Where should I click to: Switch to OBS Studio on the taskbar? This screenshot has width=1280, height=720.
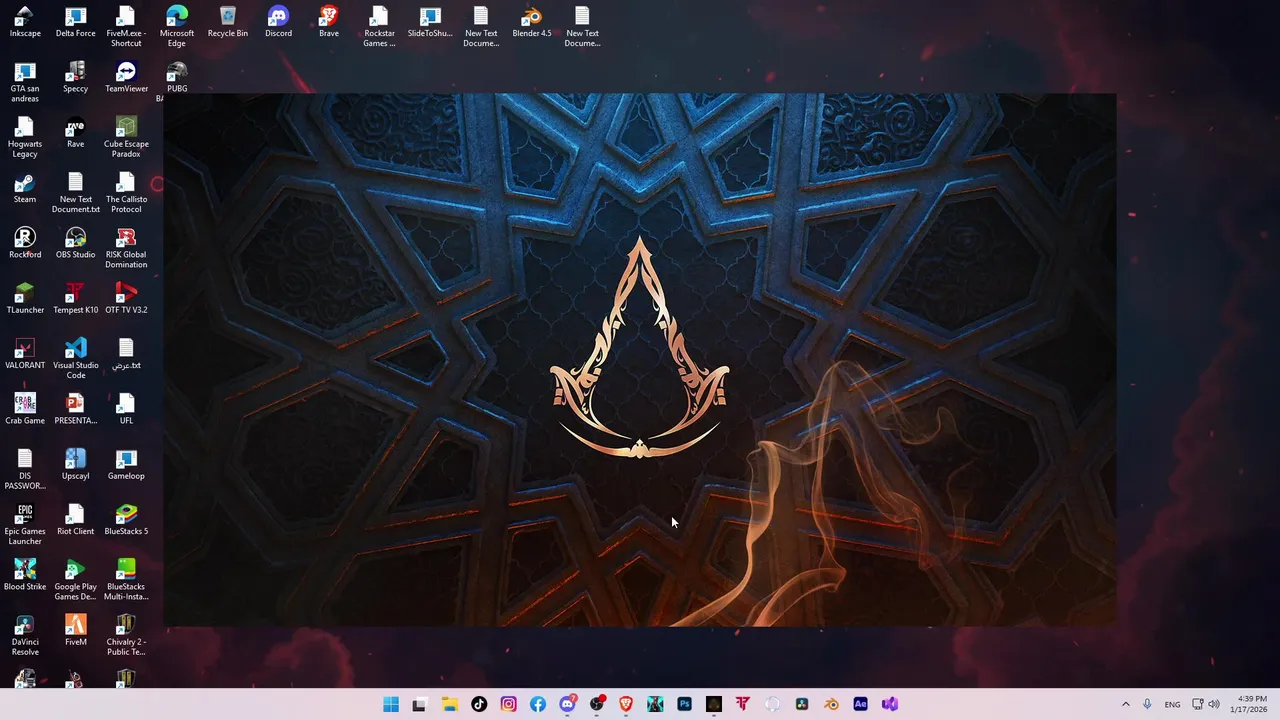coord(597,704)
